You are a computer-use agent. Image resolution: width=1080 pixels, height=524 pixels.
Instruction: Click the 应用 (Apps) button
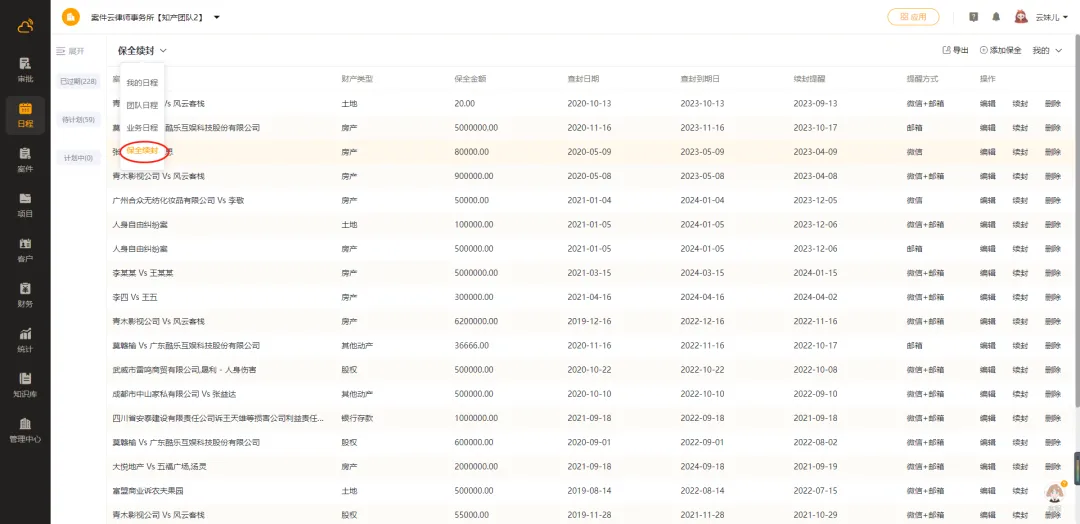tap(913, 17)
